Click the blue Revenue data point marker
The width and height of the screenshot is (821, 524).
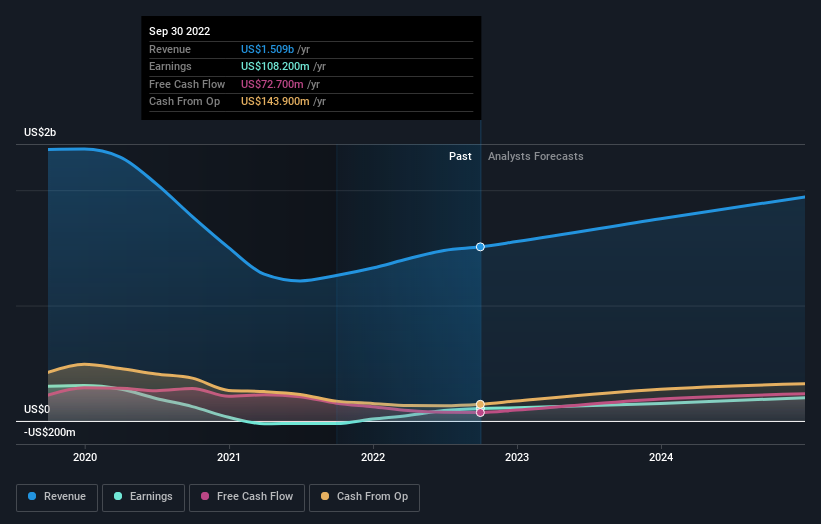(480, 247)
